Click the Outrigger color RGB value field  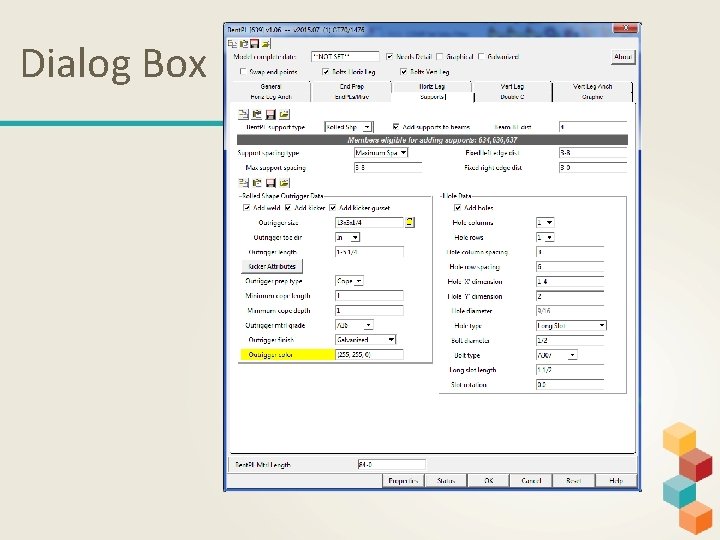pyautogui.click(x=369, y=354)
